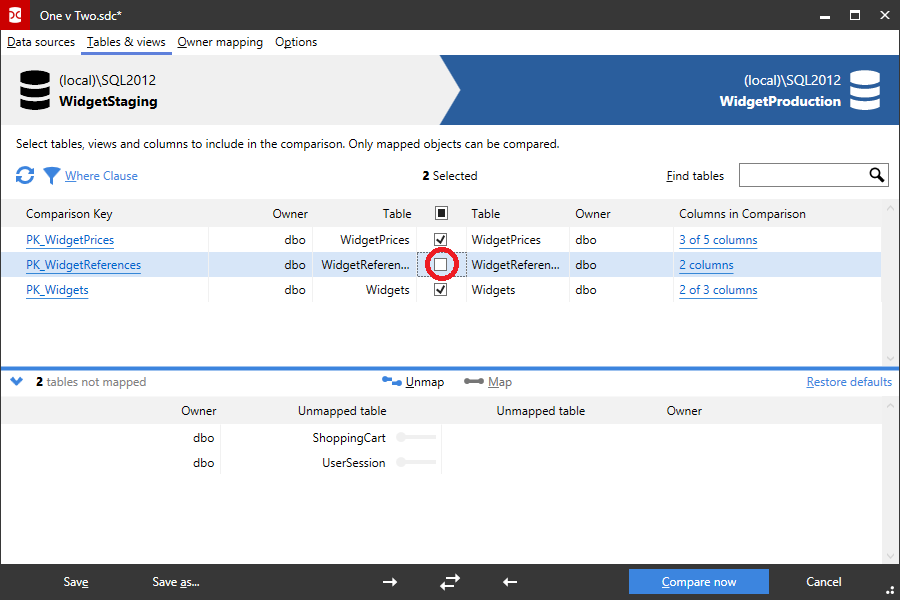Click the Map icon
This screenshot has width=900, height=600.
(x=474, y=381)
